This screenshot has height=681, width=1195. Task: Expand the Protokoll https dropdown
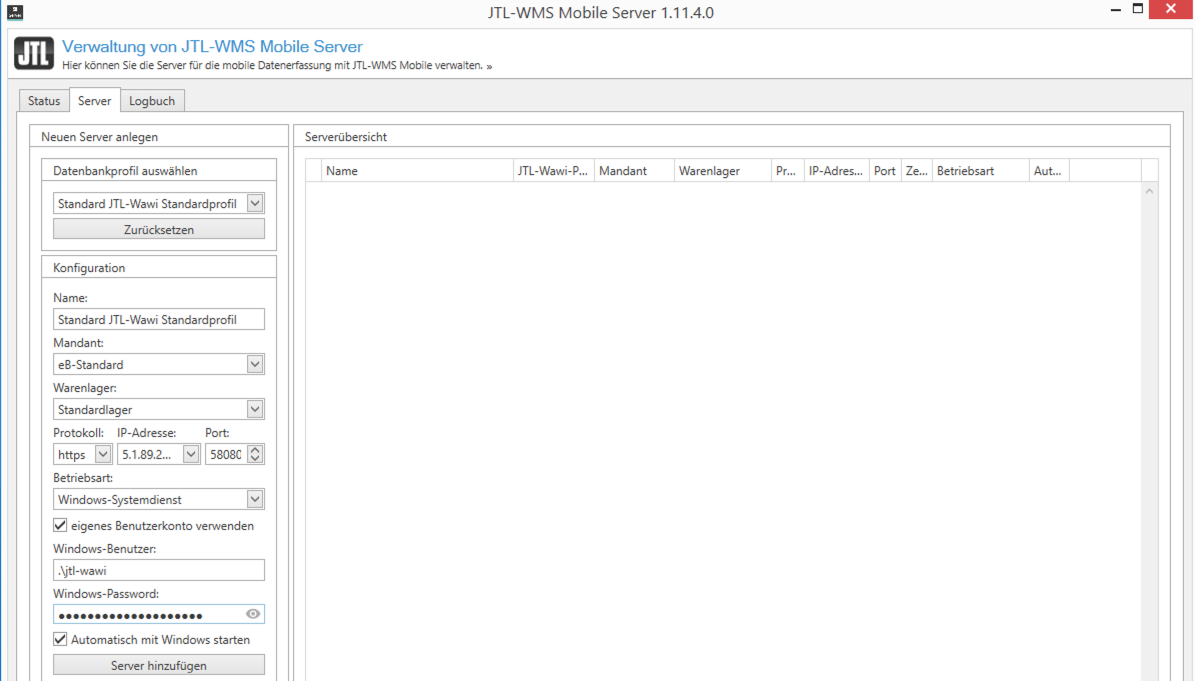click(x=102, y=454)
